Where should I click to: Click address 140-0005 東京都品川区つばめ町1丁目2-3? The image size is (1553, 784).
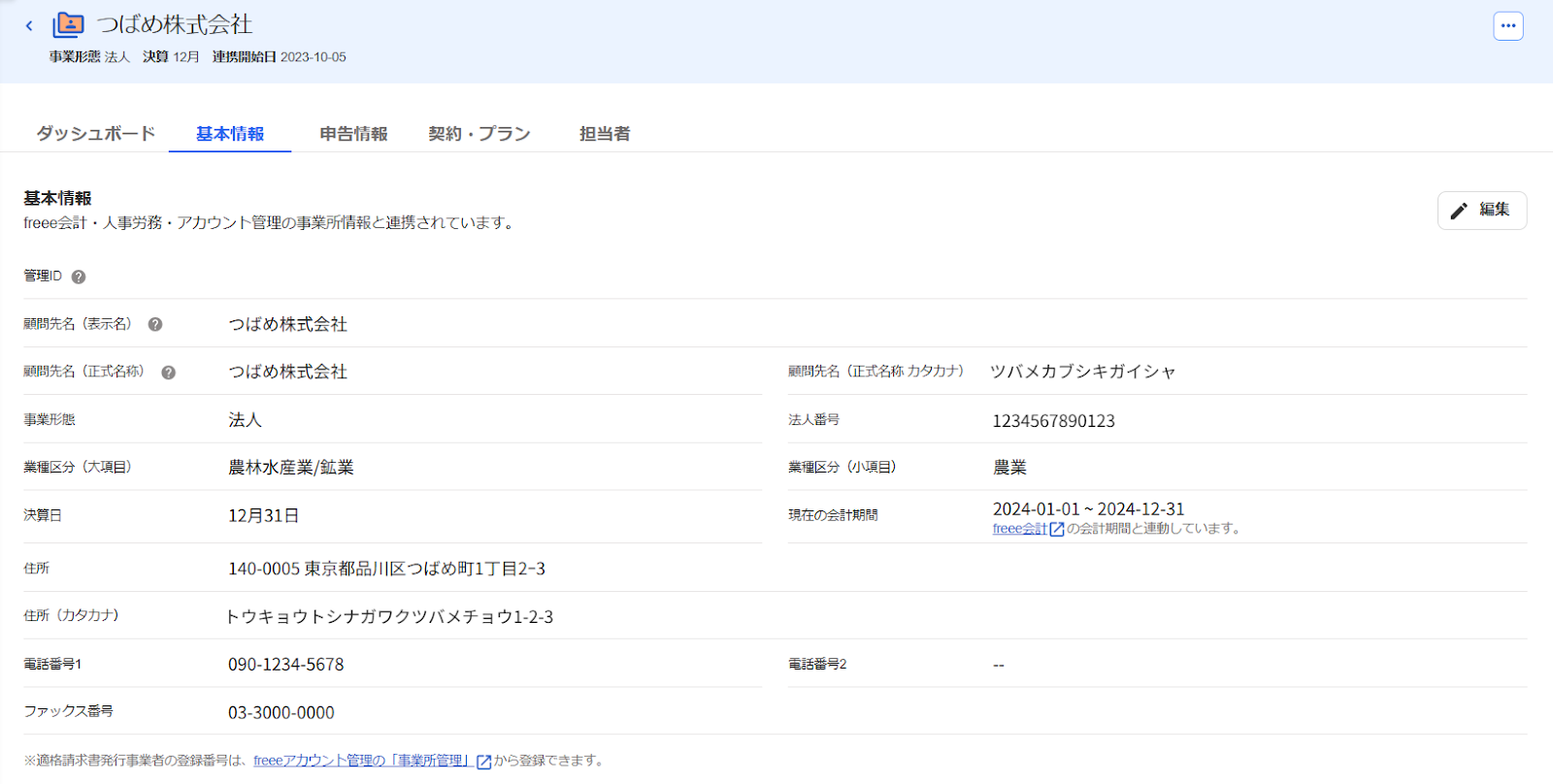point(386,569)
